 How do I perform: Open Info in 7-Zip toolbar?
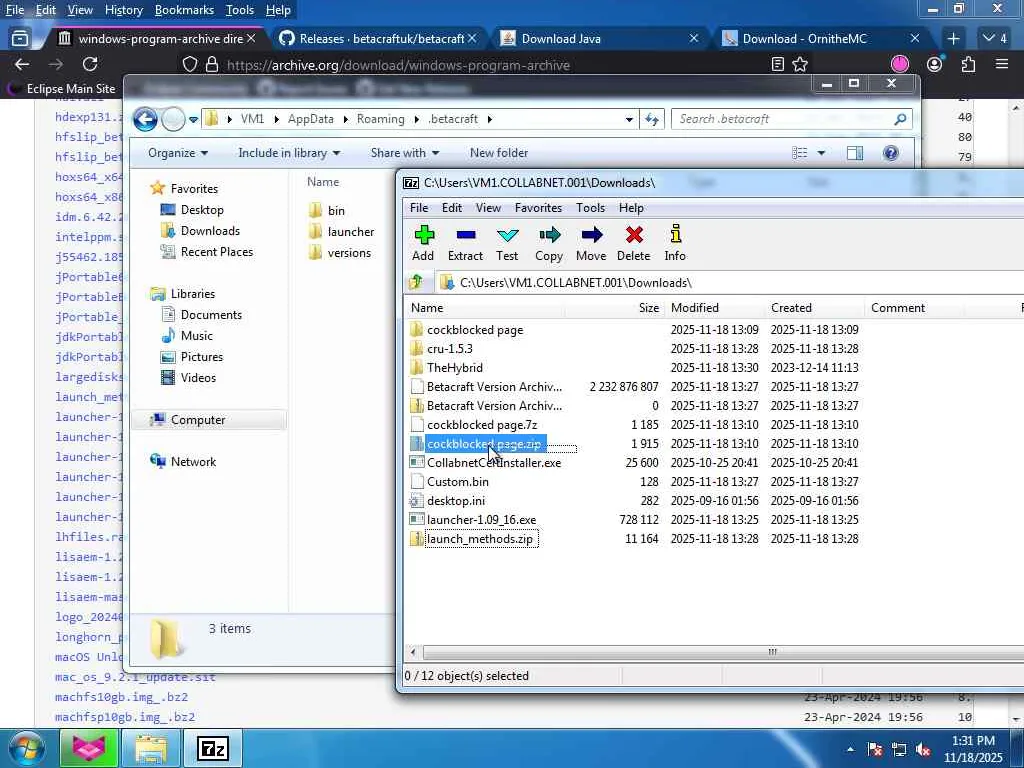[675, 244]
